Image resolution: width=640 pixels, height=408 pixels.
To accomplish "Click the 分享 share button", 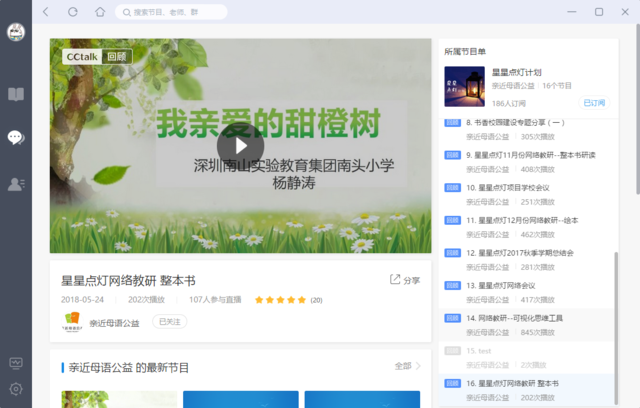I will coord(405,280).
